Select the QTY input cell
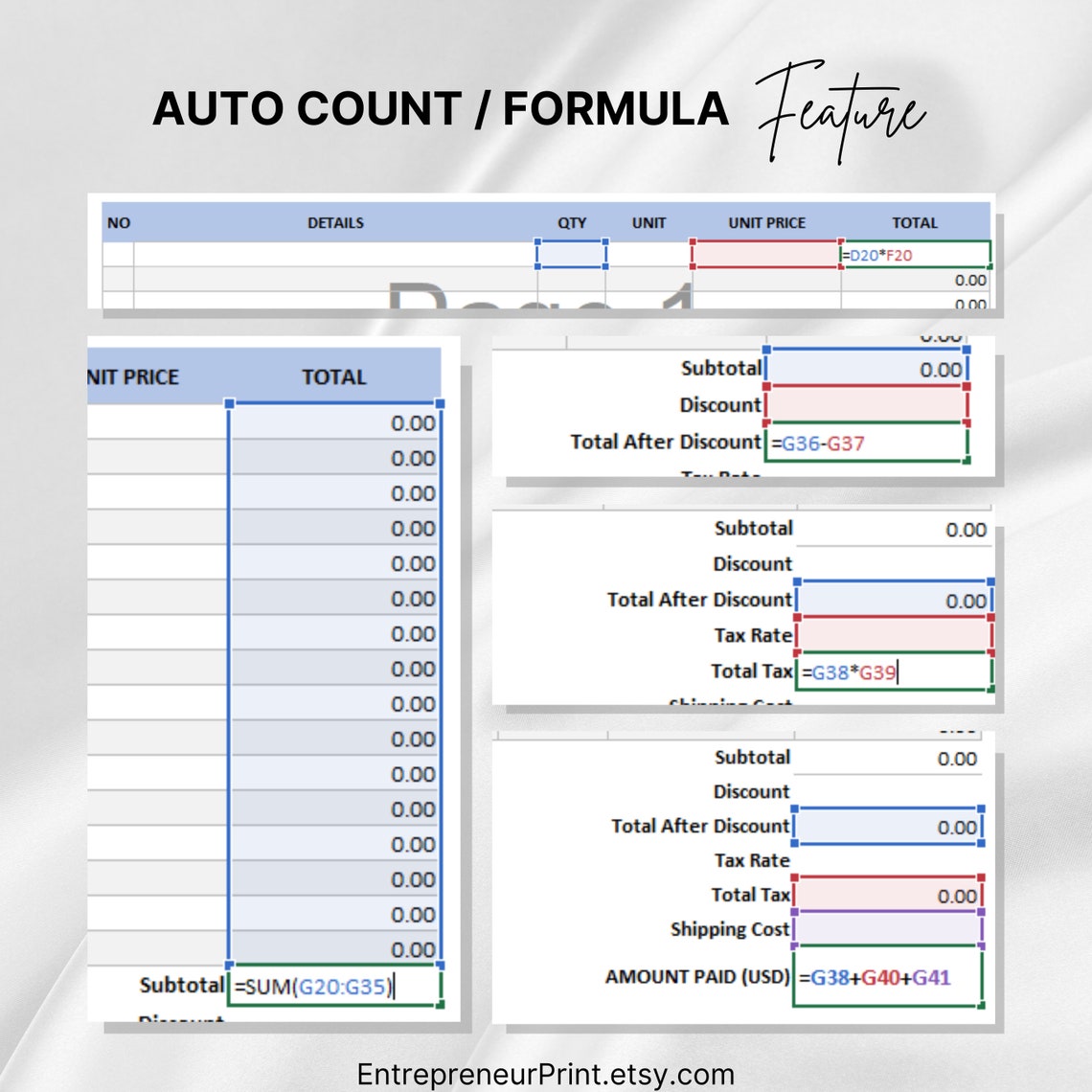 [572, 255]
